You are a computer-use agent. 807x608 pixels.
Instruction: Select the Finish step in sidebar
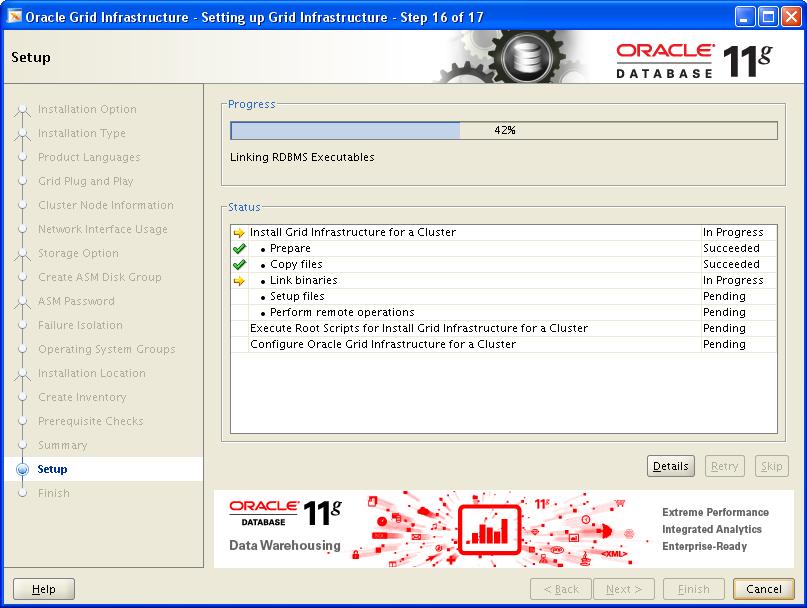click(x=54, y=493)
